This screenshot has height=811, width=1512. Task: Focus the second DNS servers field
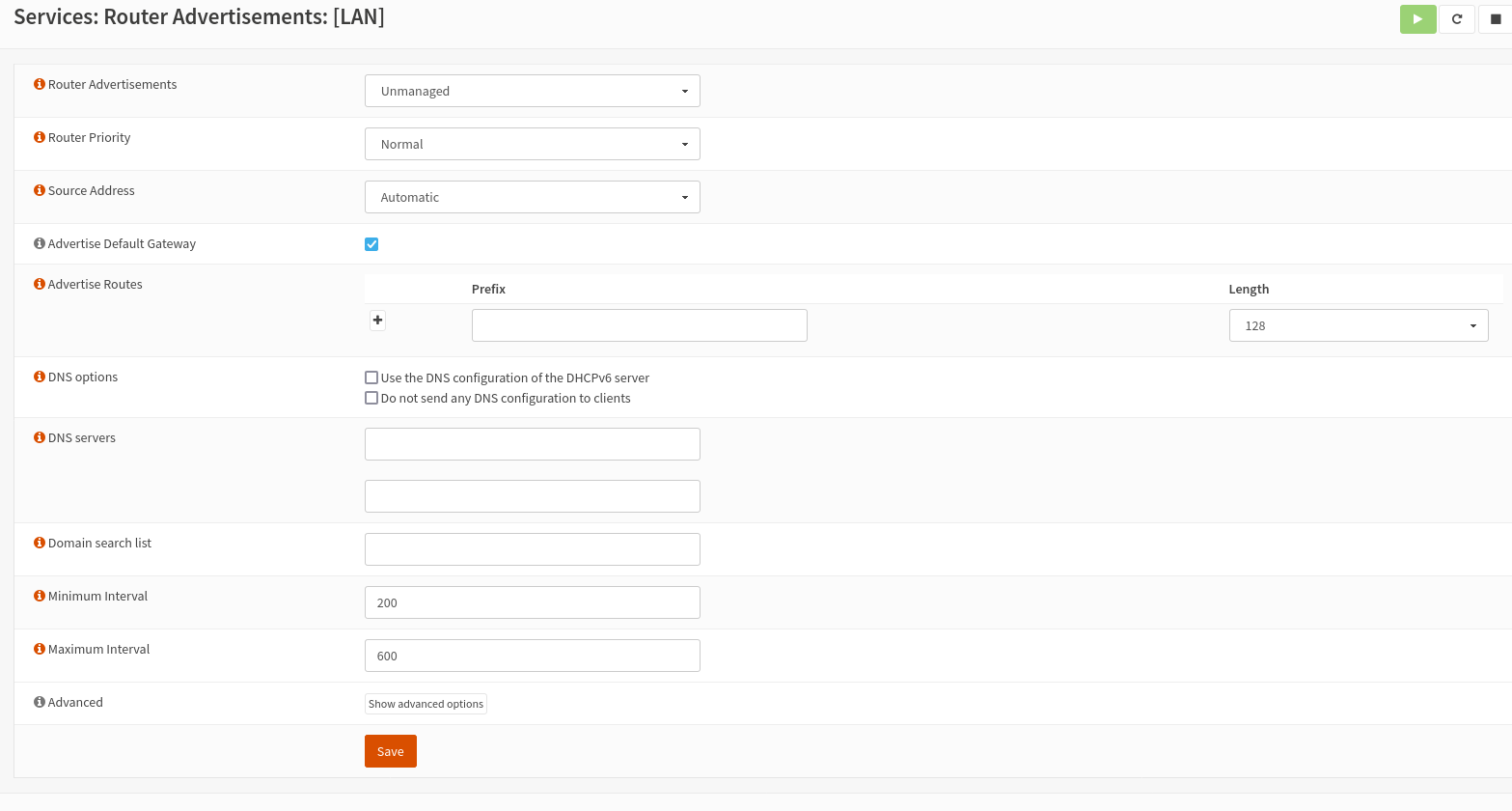(x=533, y=496)
